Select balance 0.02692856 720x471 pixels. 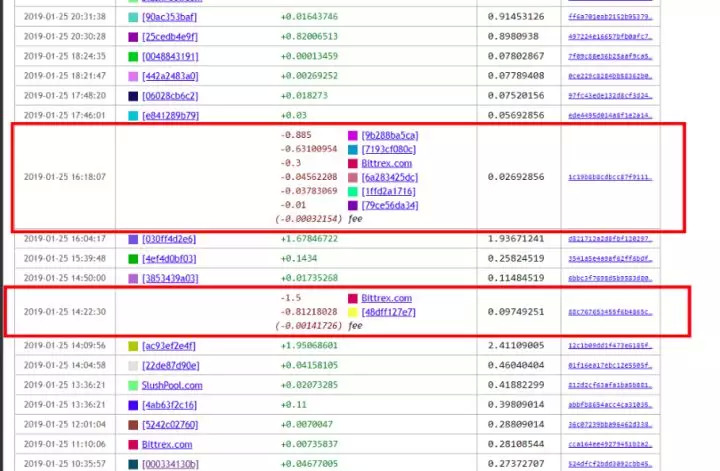pyautogui.click(x=516, y=177)
